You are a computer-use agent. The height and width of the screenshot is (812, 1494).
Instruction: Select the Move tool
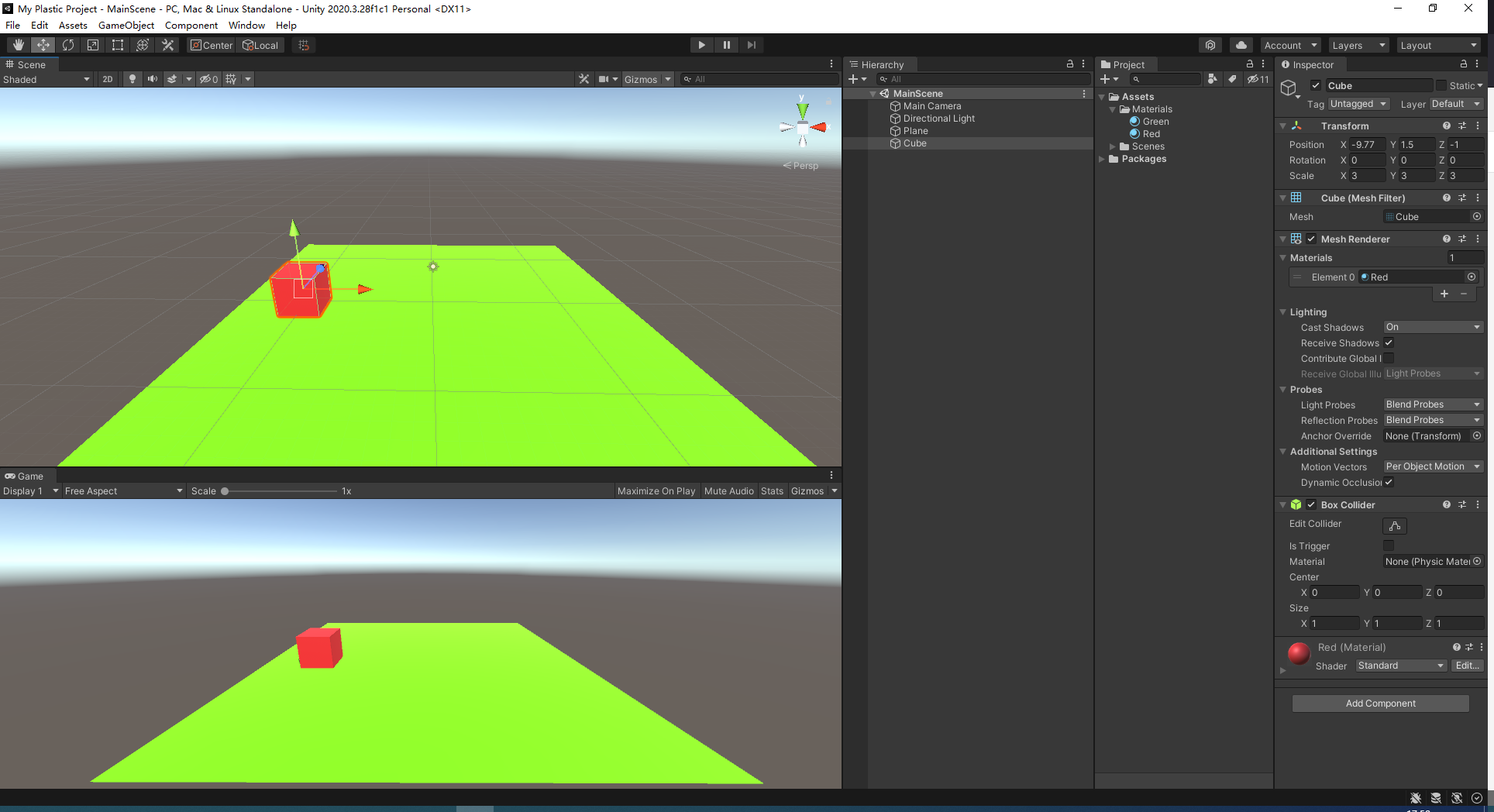[x=43, y=44]
